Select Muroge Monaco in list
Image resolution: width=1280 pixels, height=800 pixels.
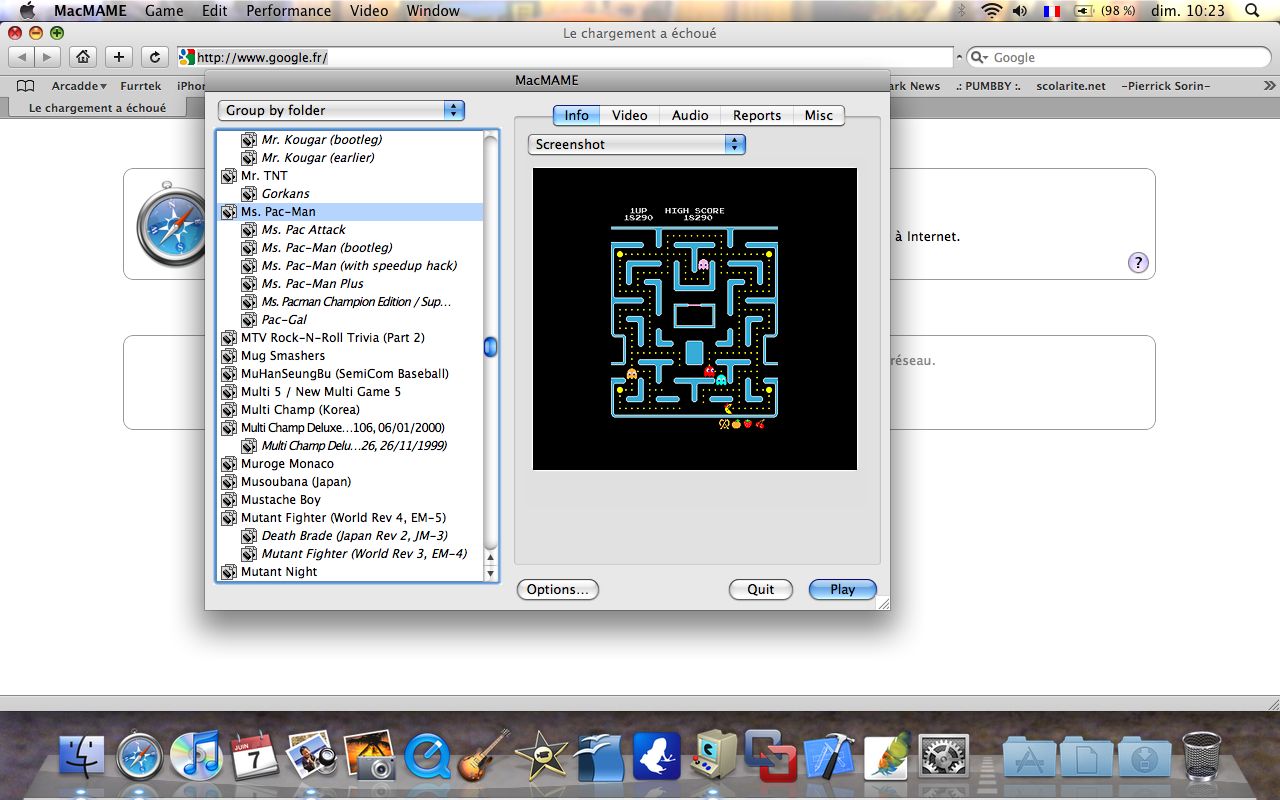pos(288,463)
